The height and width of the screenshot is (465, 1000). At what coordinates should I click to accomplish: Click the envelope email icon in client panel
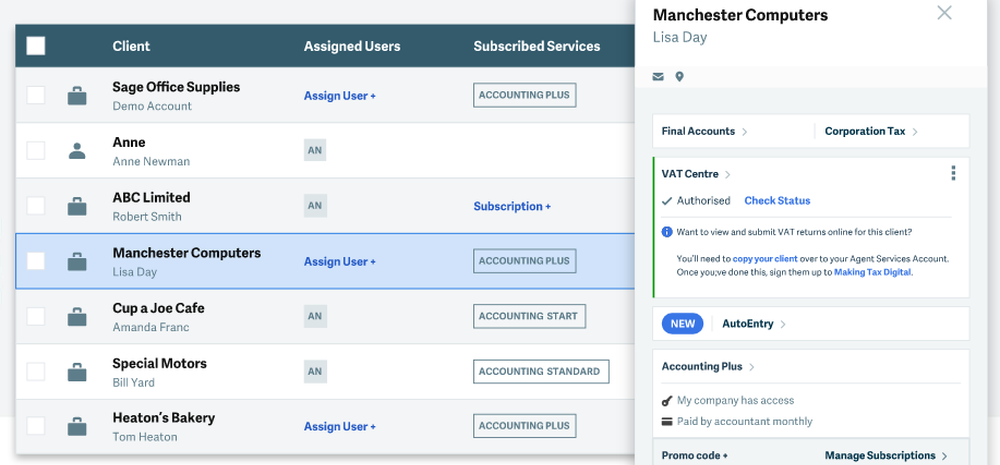pos(658,77)
